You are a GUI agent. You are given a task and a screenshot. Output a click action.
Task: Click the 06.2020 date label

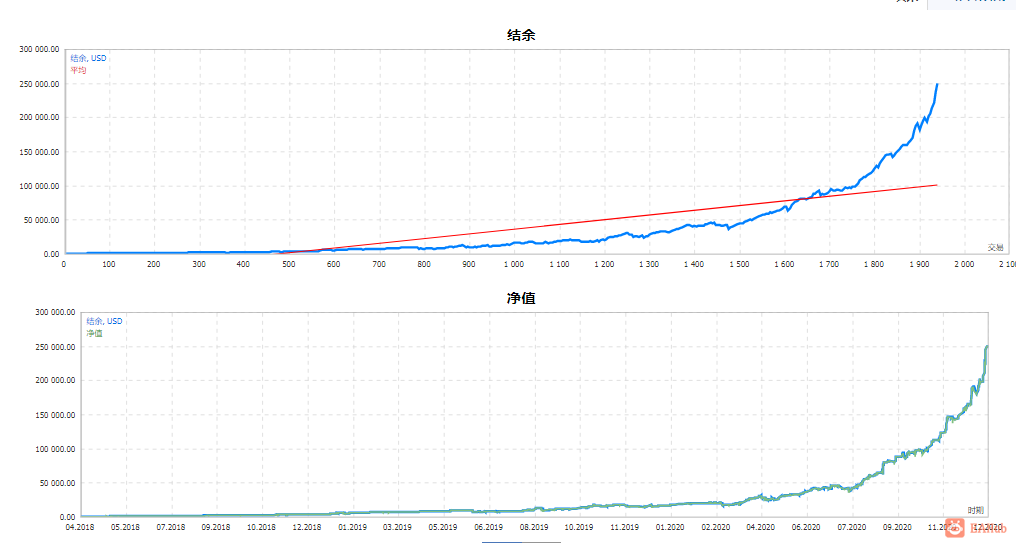(x=806, y=527)
